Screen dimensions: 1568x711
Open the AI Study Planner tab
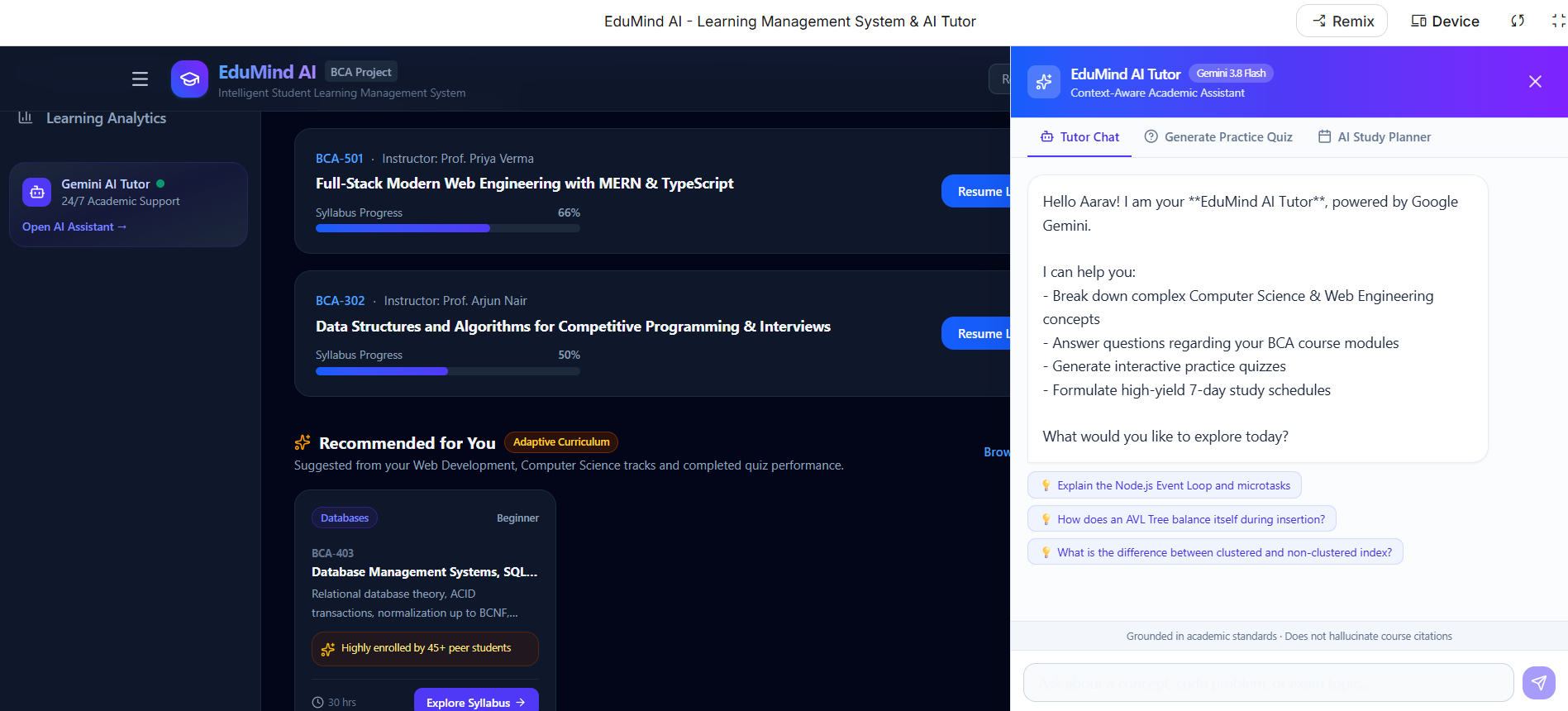coord(1375,137)
